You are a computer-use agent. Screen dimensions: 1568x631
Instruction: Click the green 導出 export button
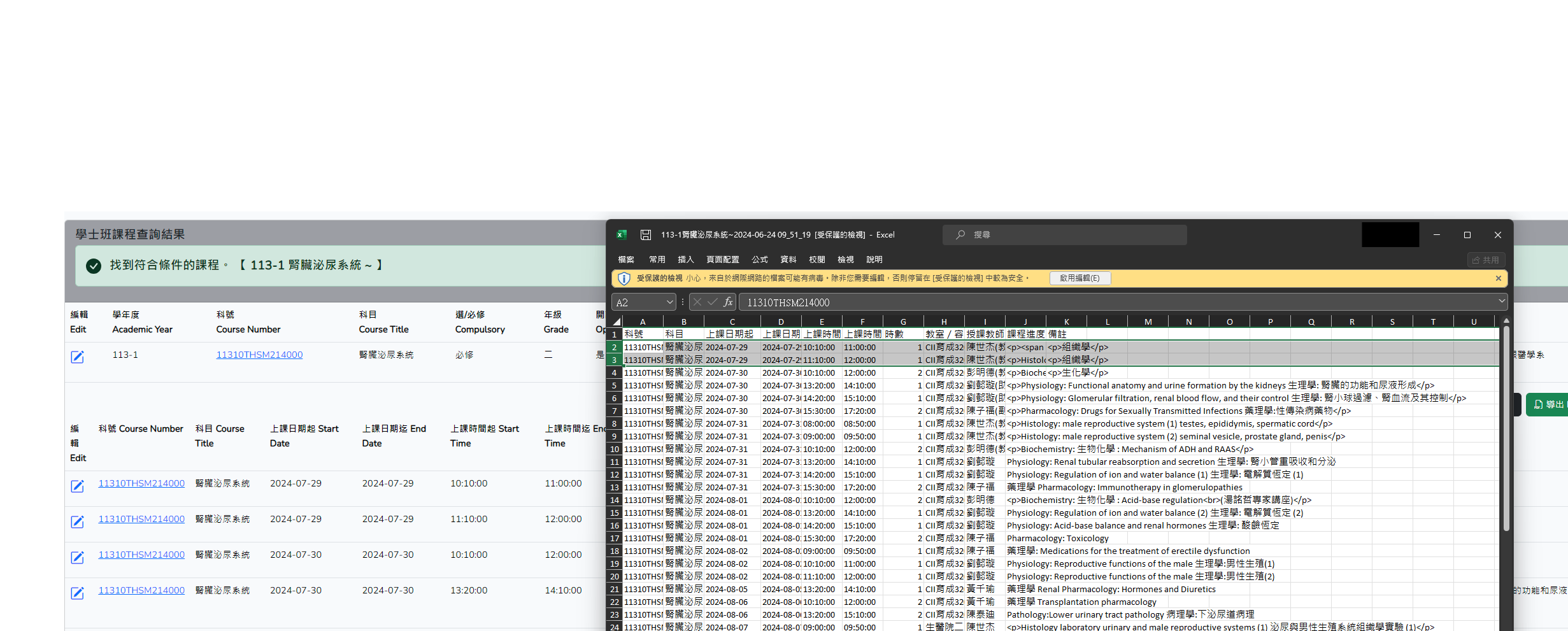pyautogui.click(x=1548, y=404)
